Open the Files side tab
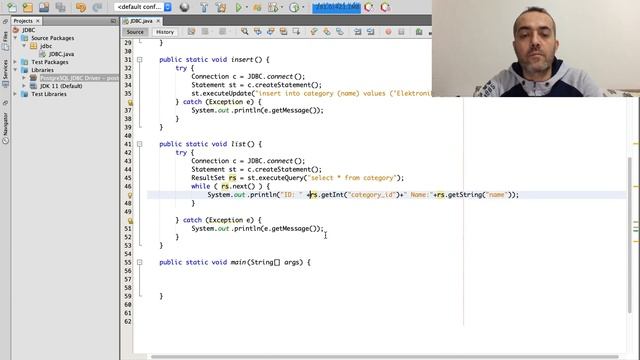The width and height of the screenshot is (640, 360). click(x=5, y=40)
